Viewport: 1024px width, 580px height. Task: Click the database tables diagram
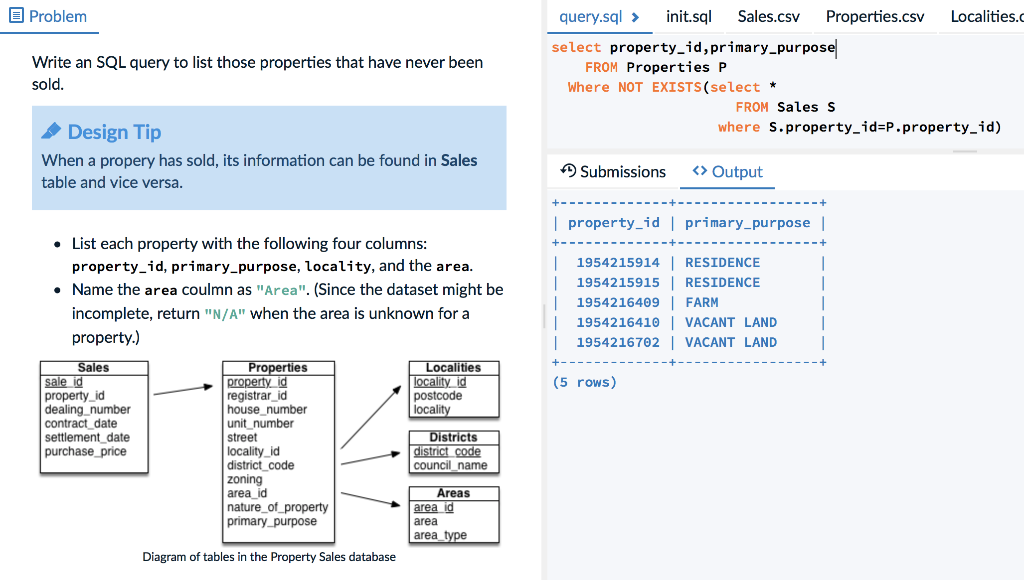click(270, 450)
